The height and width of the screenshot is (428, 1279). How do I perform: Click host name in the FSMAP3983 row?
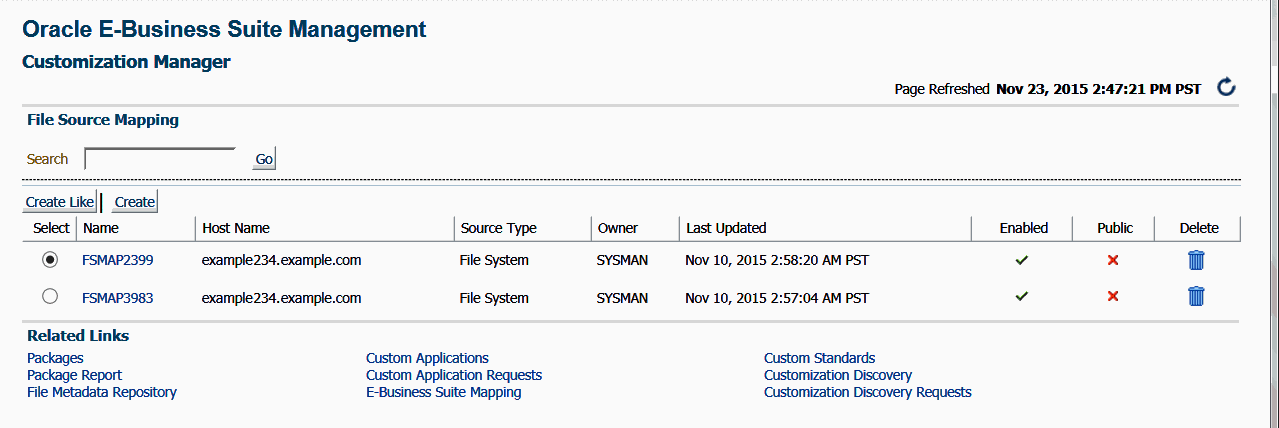(281, 297)
